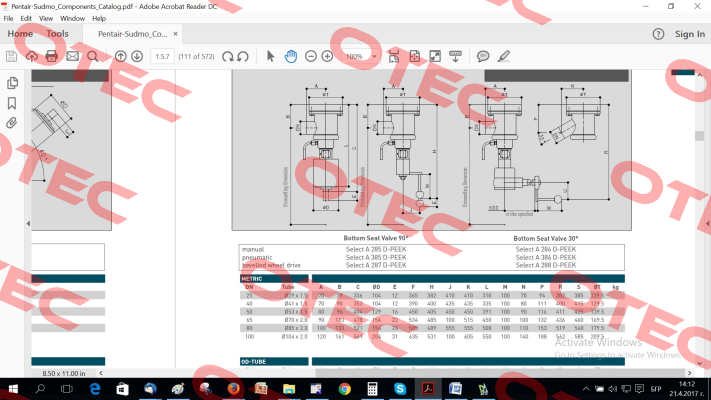Click the Sign In link

[690, 34]
